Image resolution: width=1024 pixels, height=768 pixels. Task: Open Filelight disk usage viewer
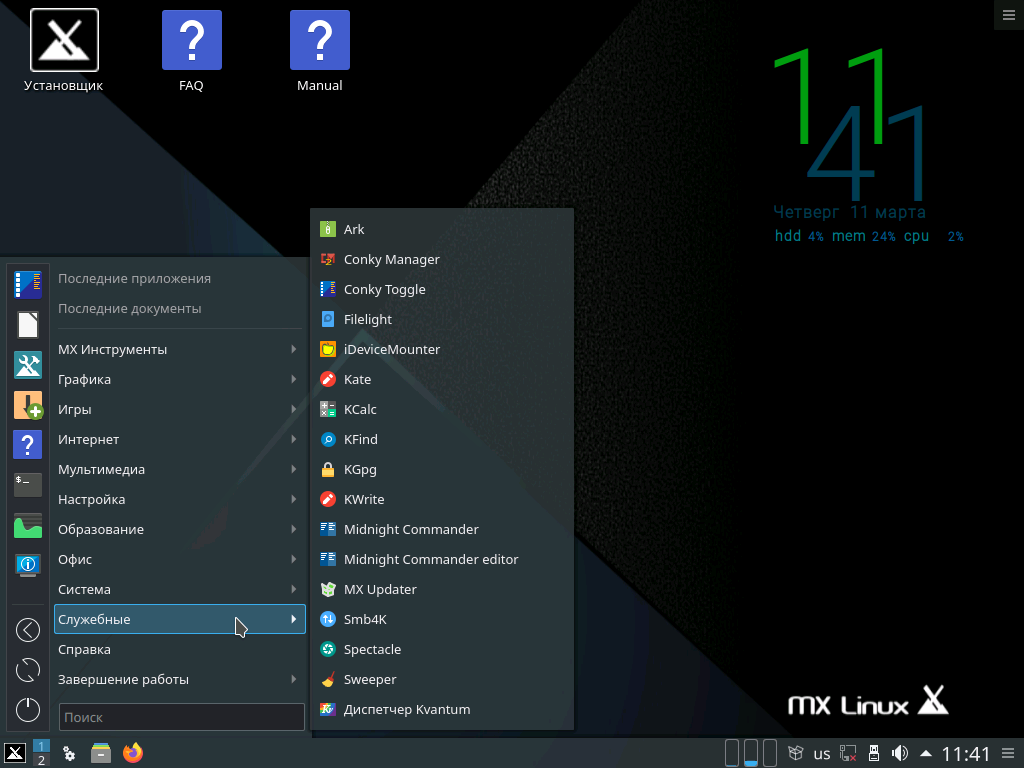coord(441,319)
